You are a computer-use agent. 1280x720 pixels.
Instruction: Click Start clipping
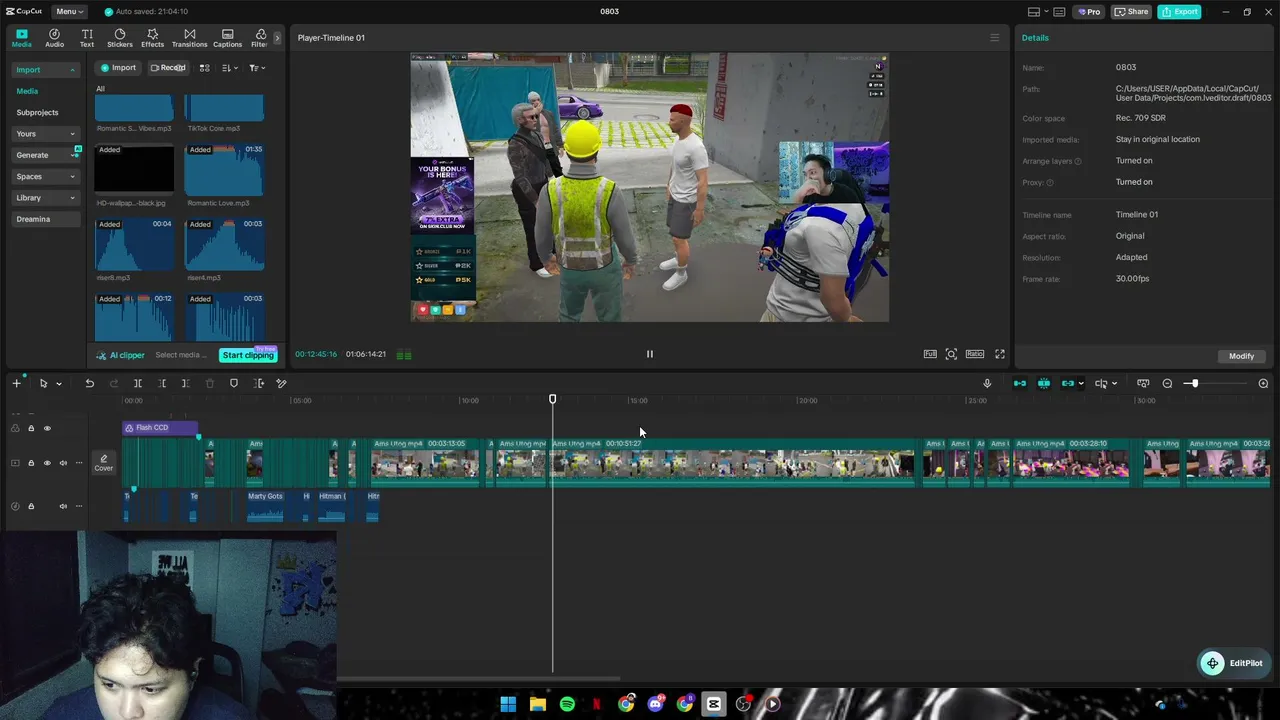[x=248, y=355]
